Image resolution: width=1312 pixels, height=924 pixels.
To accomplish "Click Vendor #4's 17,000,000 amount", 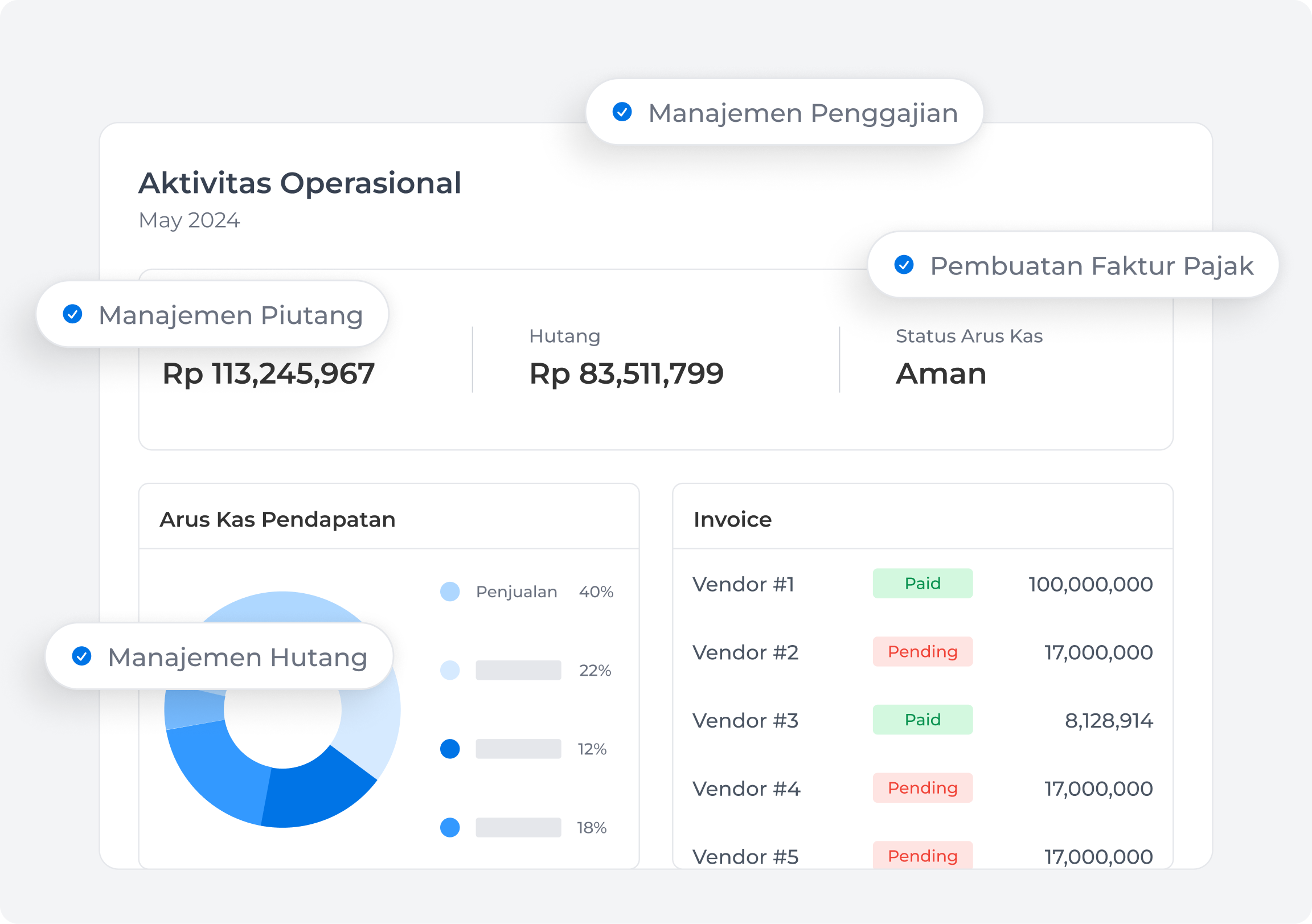I will tap(1098, 789).
